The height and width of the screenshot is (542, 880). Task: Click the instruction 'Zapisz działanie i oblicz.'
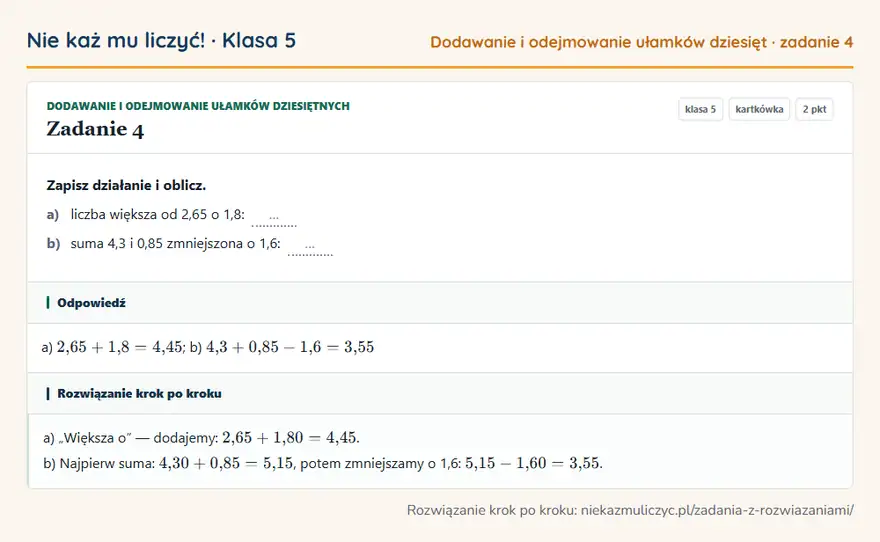[126, 185]
